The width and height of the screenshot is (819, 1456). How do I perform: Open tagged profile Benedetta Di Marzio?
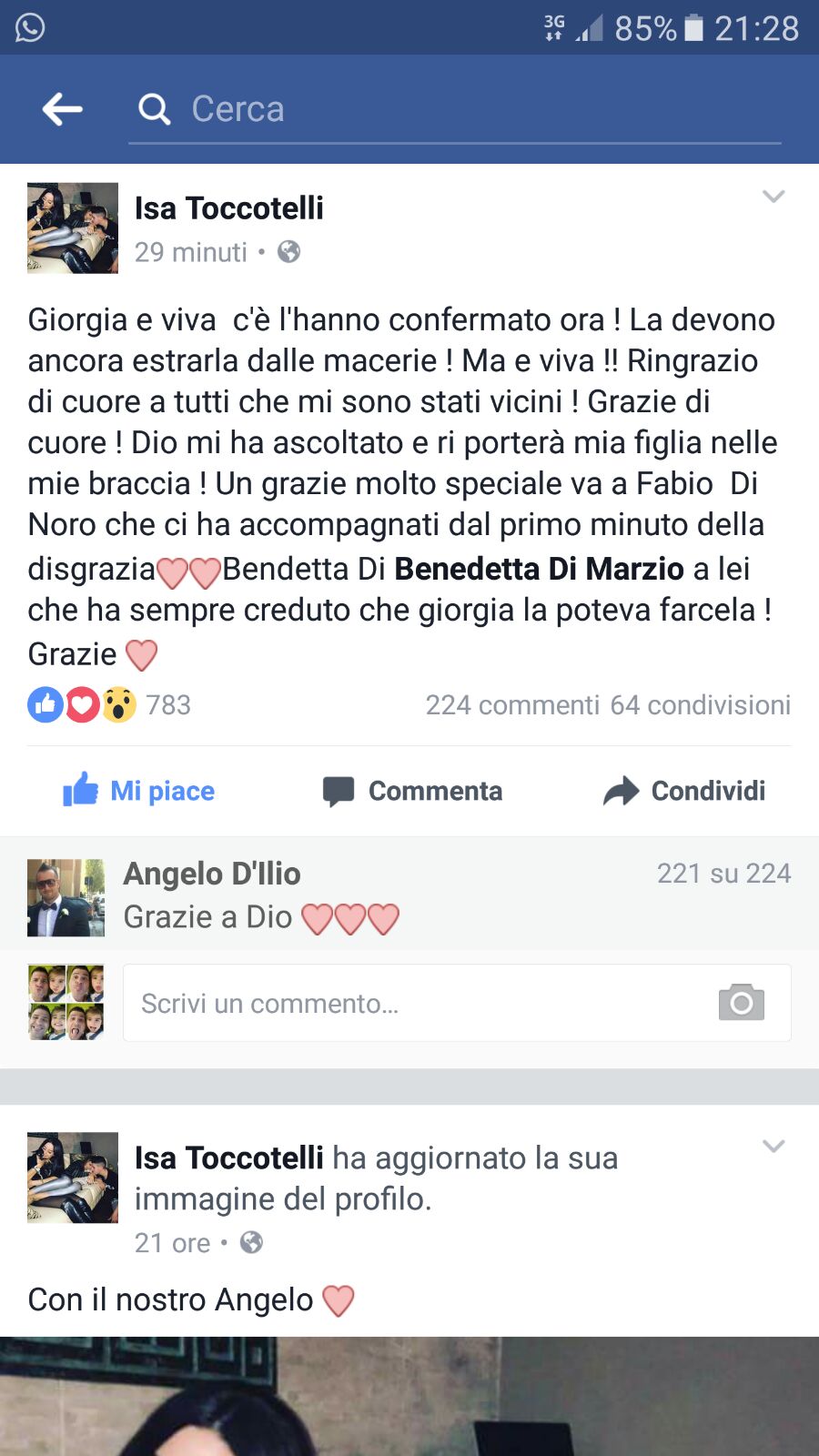click(539, 569)
